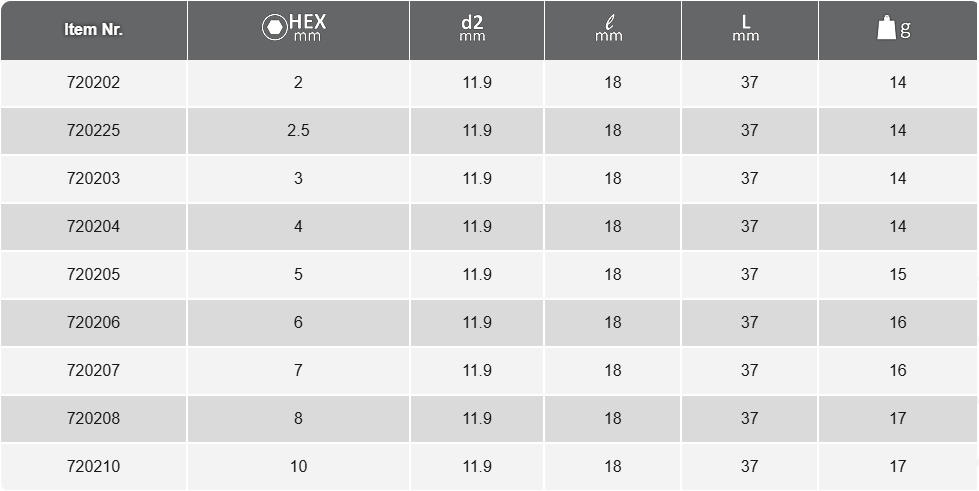Screen dimensions: 979x491
Task: Click the HEX value 10 cell
Action: [x=298, y=466]
